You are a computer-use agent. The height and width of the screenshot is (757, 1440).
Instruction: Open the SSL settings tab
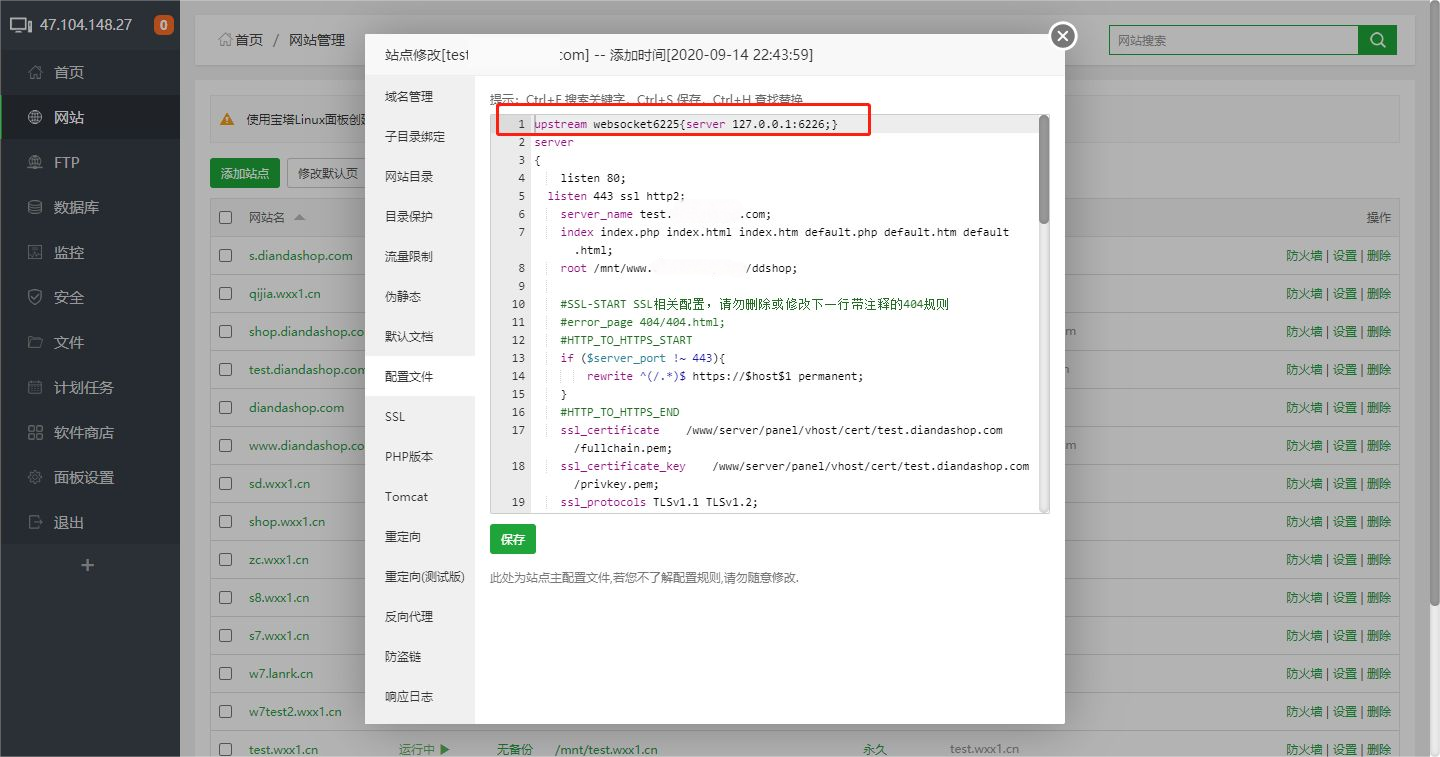395,416
